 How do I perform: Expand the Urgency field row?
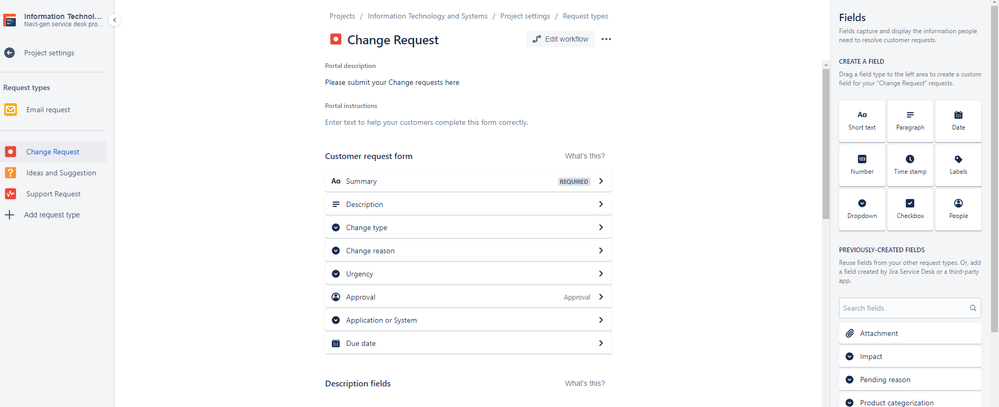pos(468,274)
